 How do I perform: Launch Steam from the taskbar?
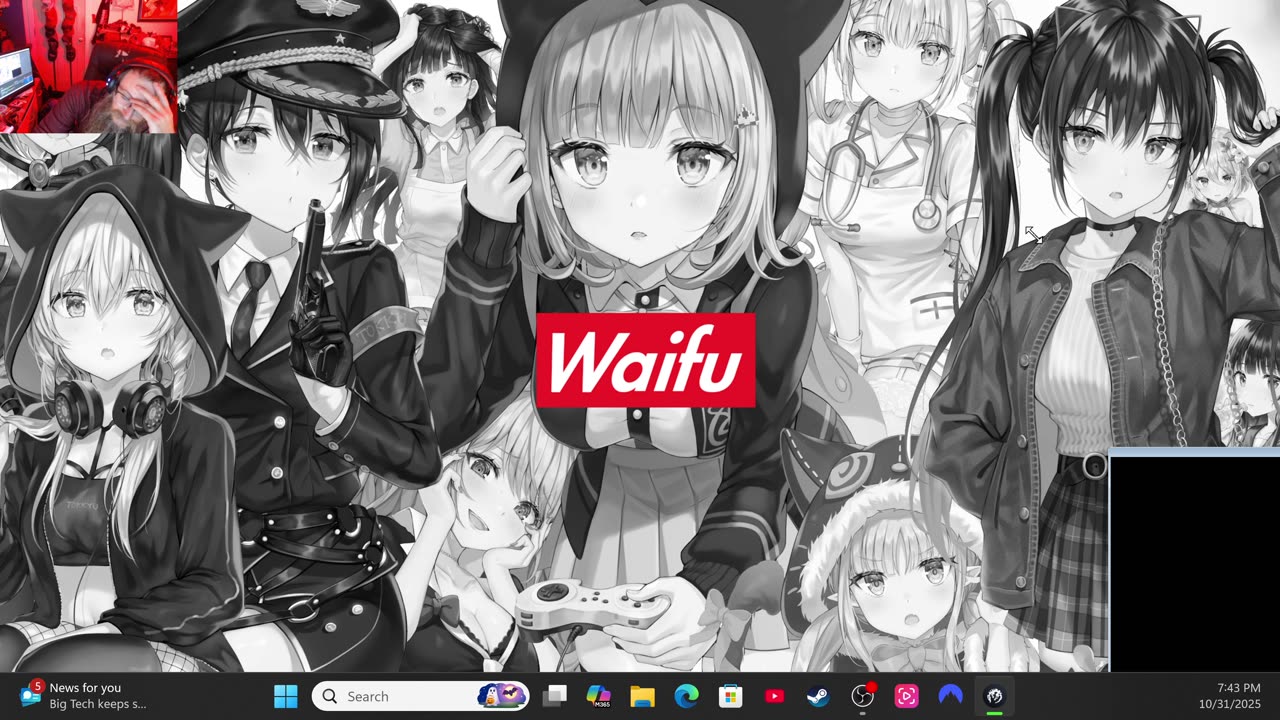(818, 696)
